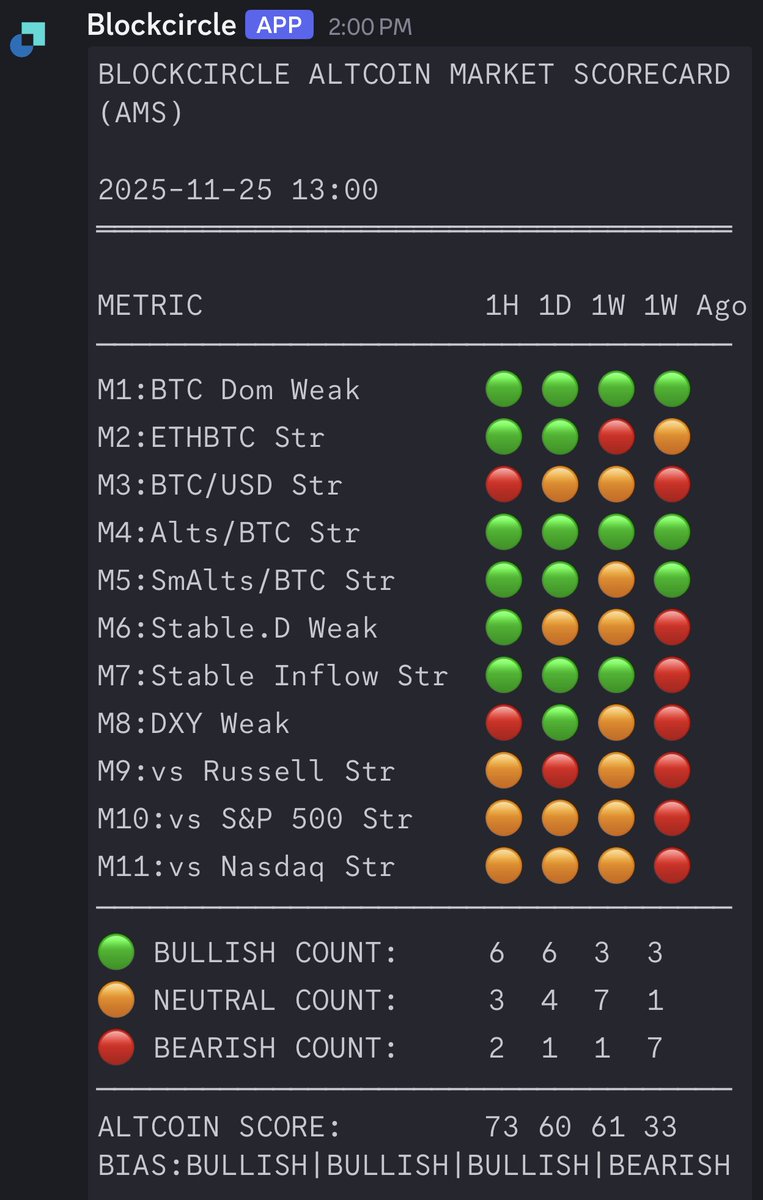Click the M9:vs Russell Str label
Screen dimensions: 763x1200
pos(246,772)
